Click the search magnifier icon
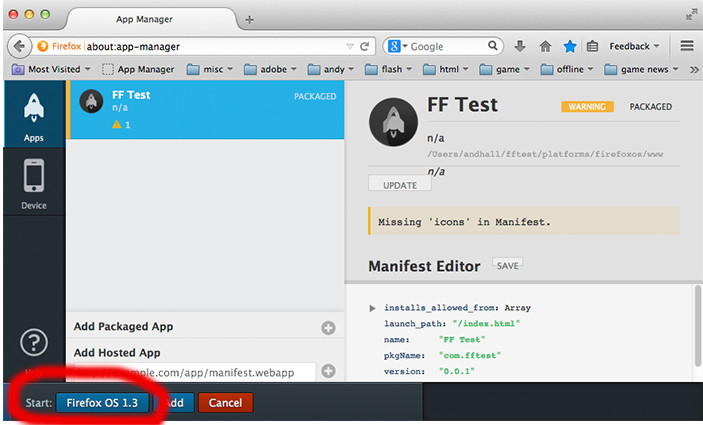 tap(493, 46)
